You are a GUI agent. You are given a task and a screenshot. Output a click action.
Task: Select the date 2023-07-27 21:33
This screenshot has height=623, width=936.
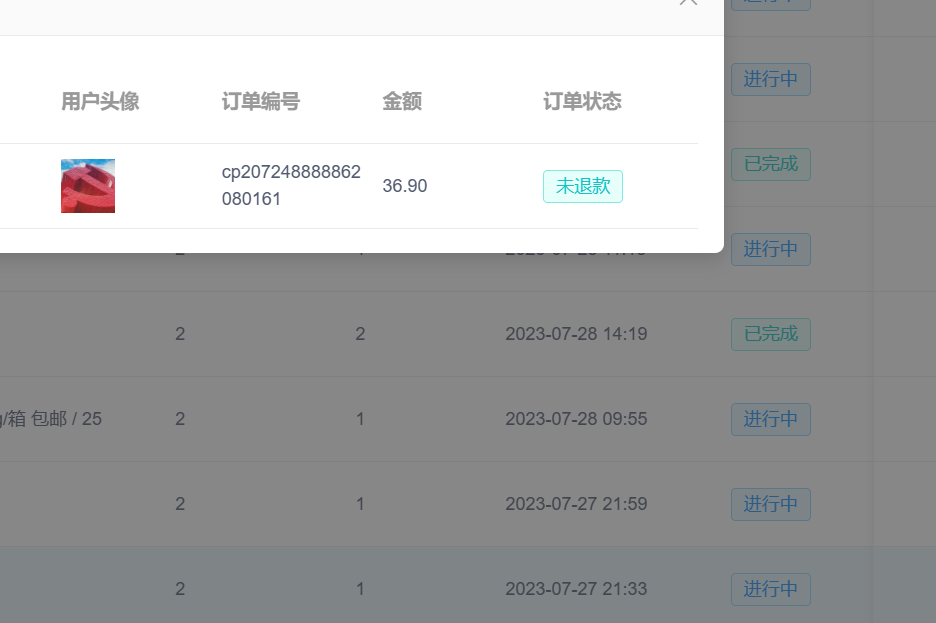tap(576, 589)
